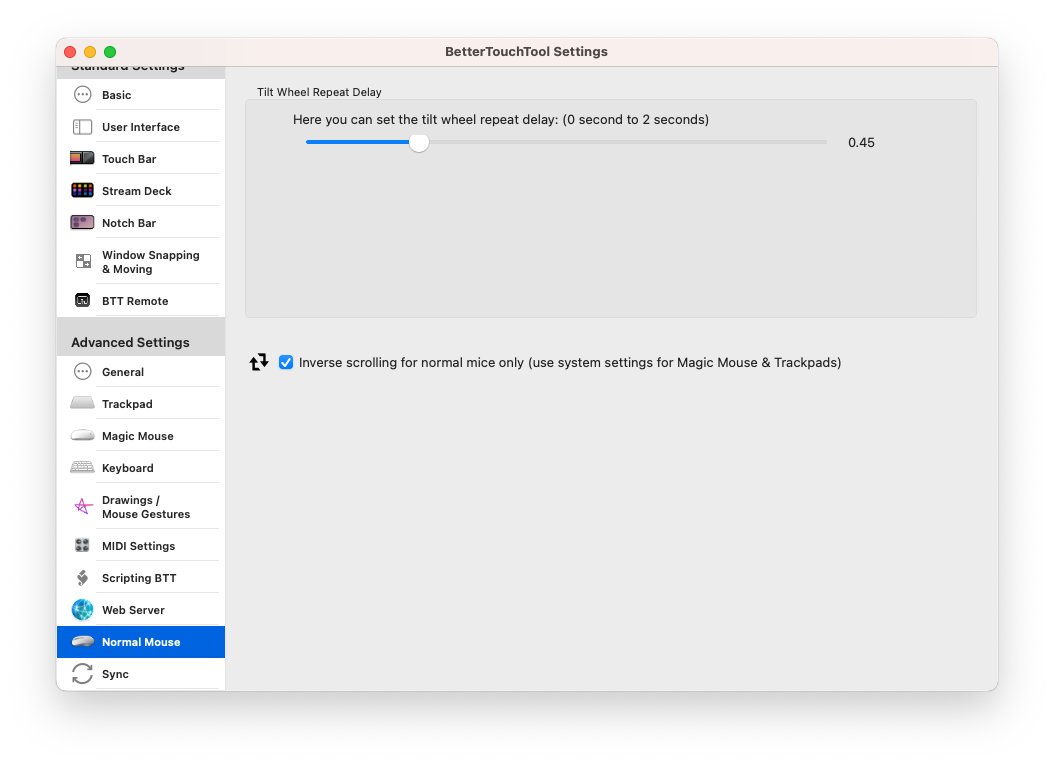Click the 0.45 delay value
The height and width of the screenshot is (765, 1054).
coord(861,143)
